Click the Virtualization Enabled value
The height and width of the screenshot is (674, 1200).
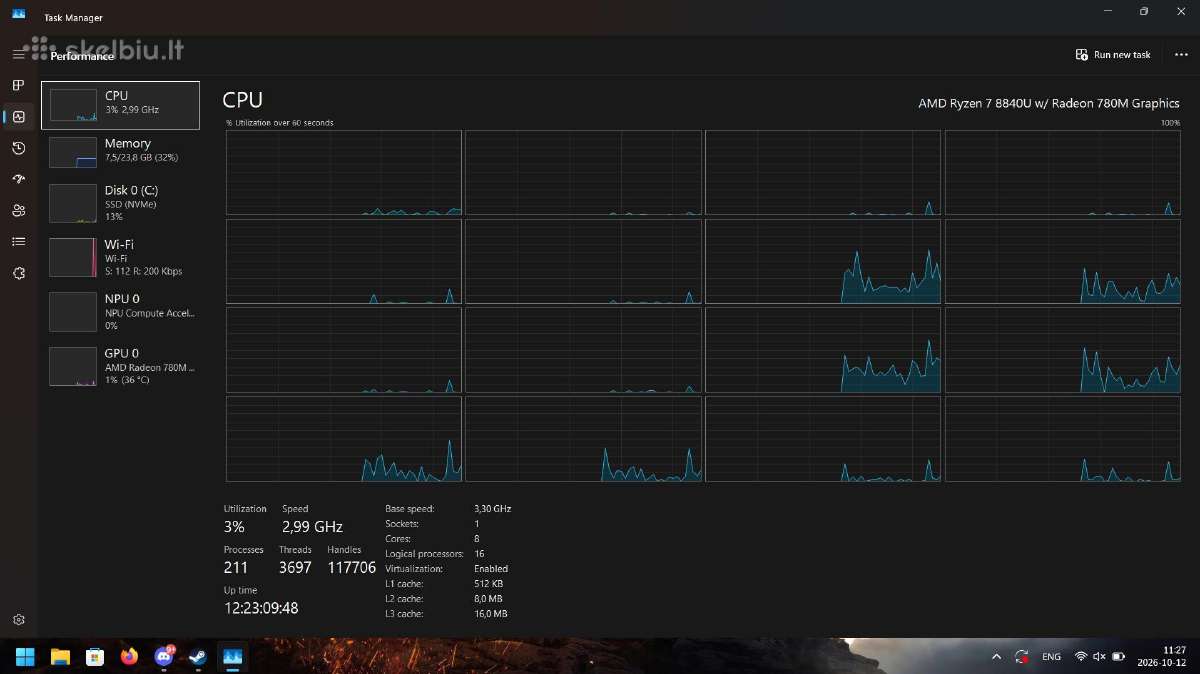point(491,569)
